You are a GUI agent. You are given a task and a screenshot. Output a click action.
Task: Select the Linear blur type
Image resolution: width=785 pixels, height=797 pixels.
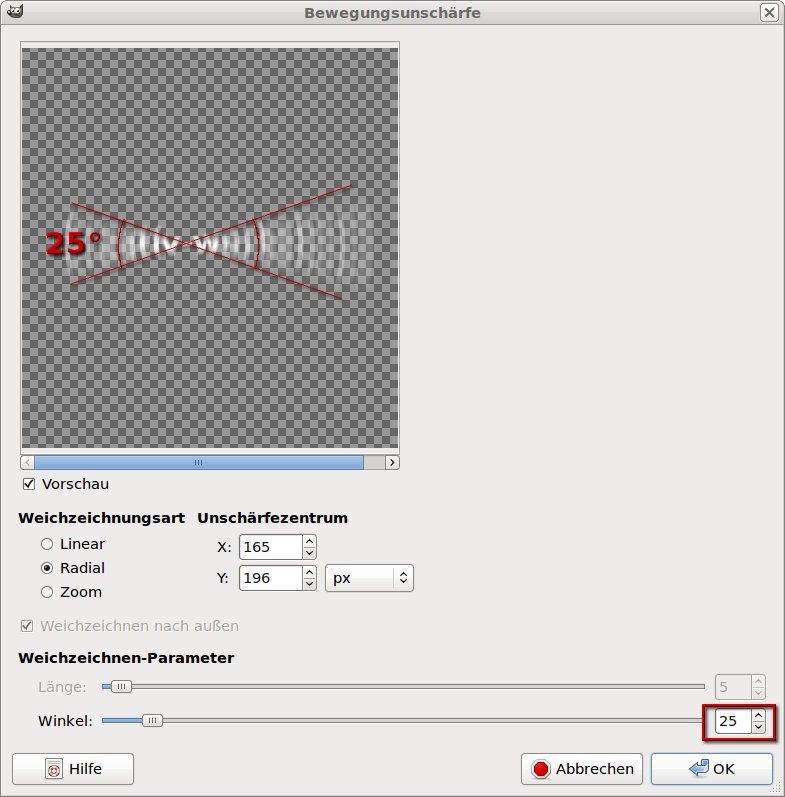click(46, 544)
